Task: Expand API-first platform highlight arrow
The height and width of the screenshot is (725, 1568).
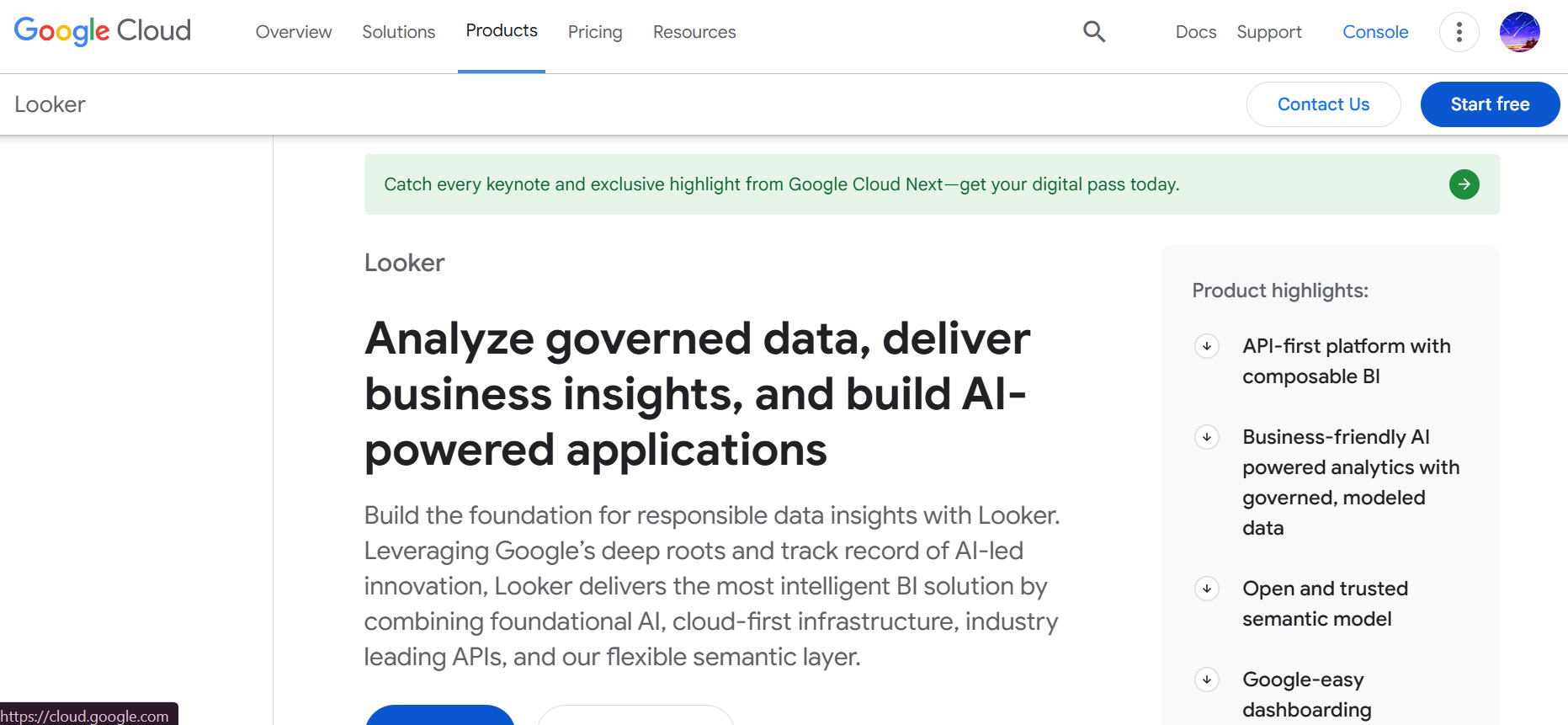Action: (x=1207, y=346)
